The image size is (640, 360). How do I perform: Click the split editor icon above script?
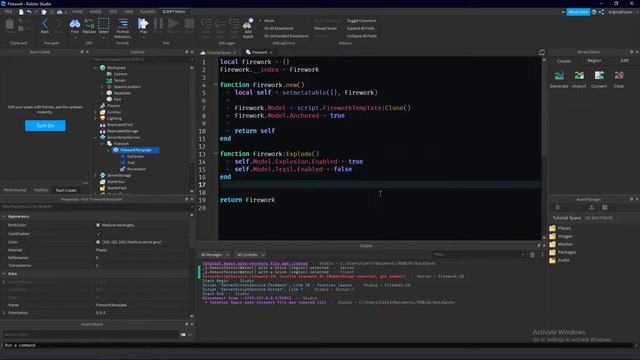(x=542, y=52)
